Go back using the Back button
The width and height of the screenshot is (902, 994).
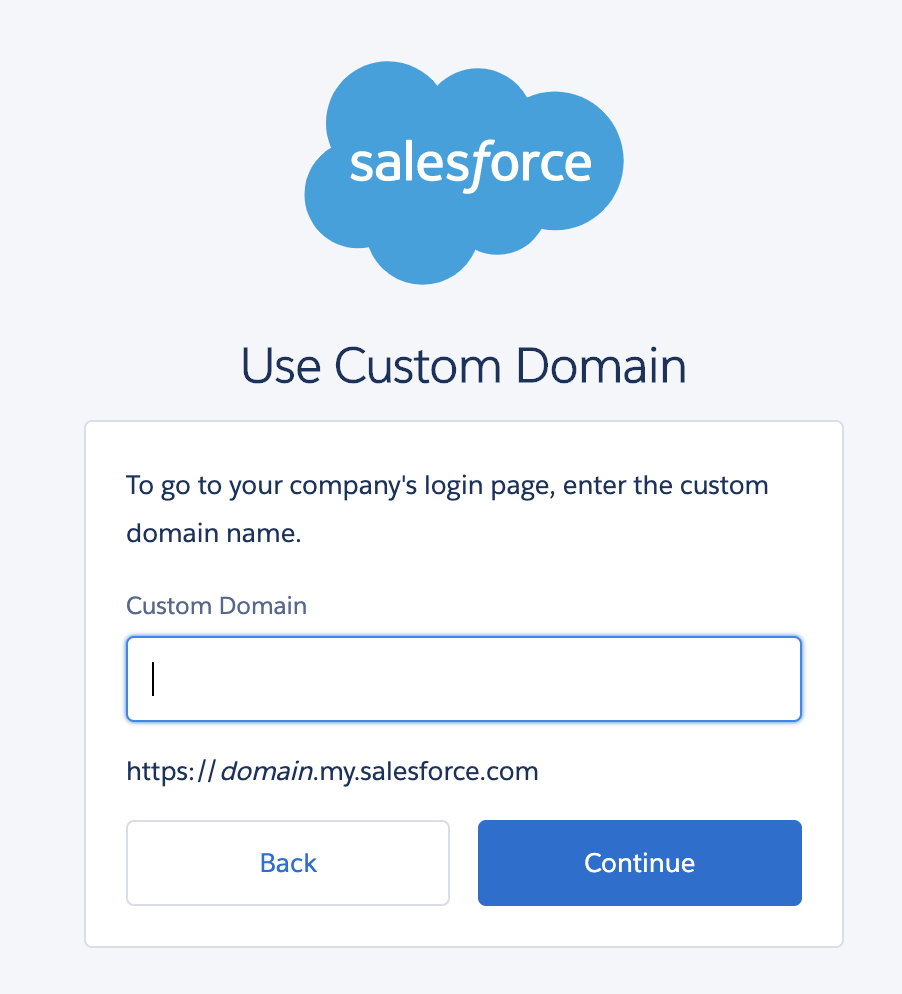pos(288,863)
